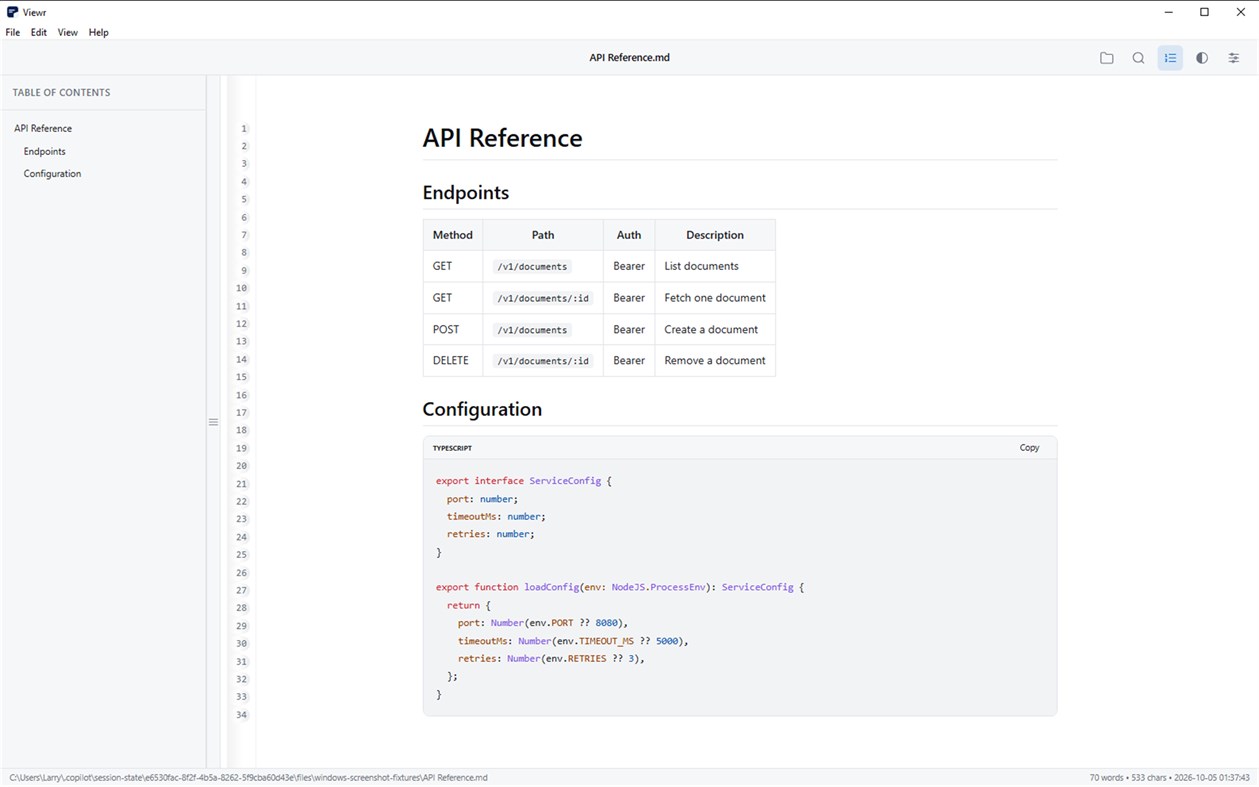
Task: Open the Help menu
Action: click(x=98, y=32)
